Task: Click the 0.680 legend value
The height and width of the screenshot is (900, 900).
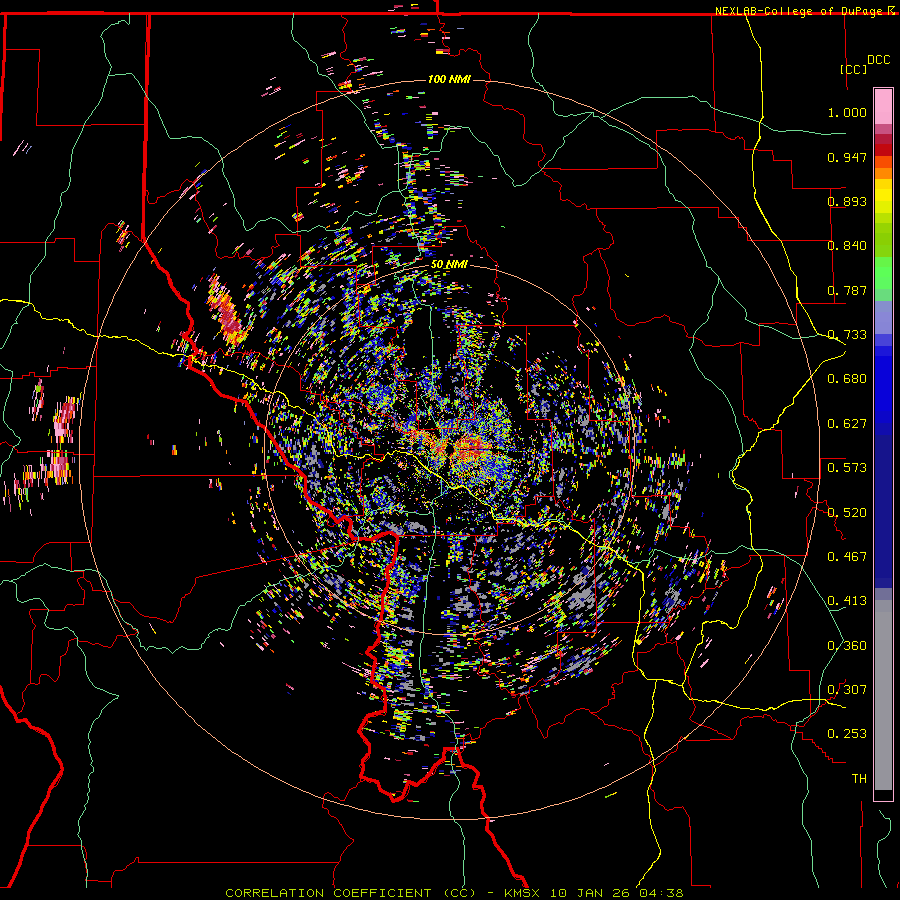Action: click(847, 379)
